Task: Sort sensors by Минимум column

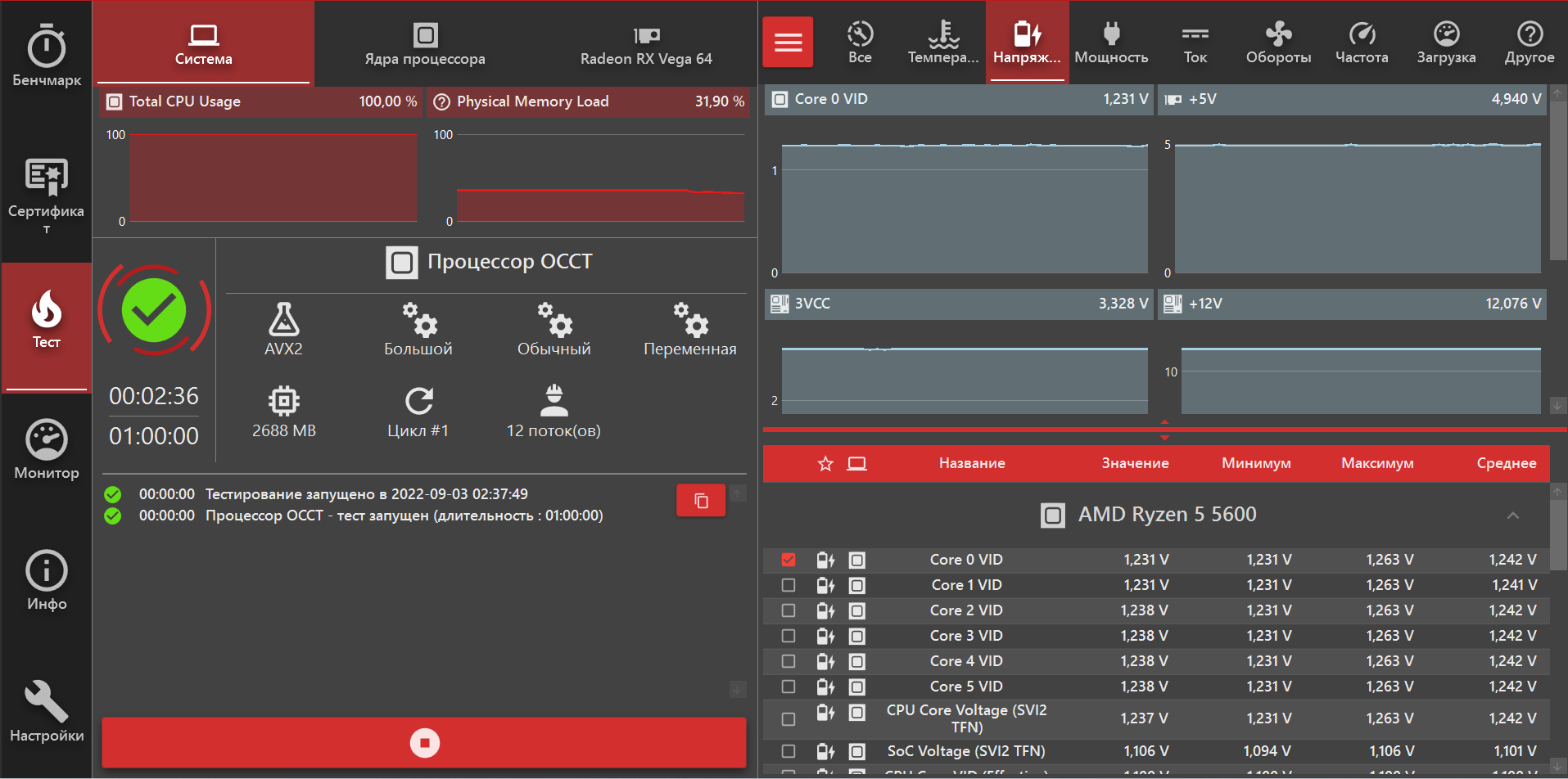Action: [x=1256, y=463]
